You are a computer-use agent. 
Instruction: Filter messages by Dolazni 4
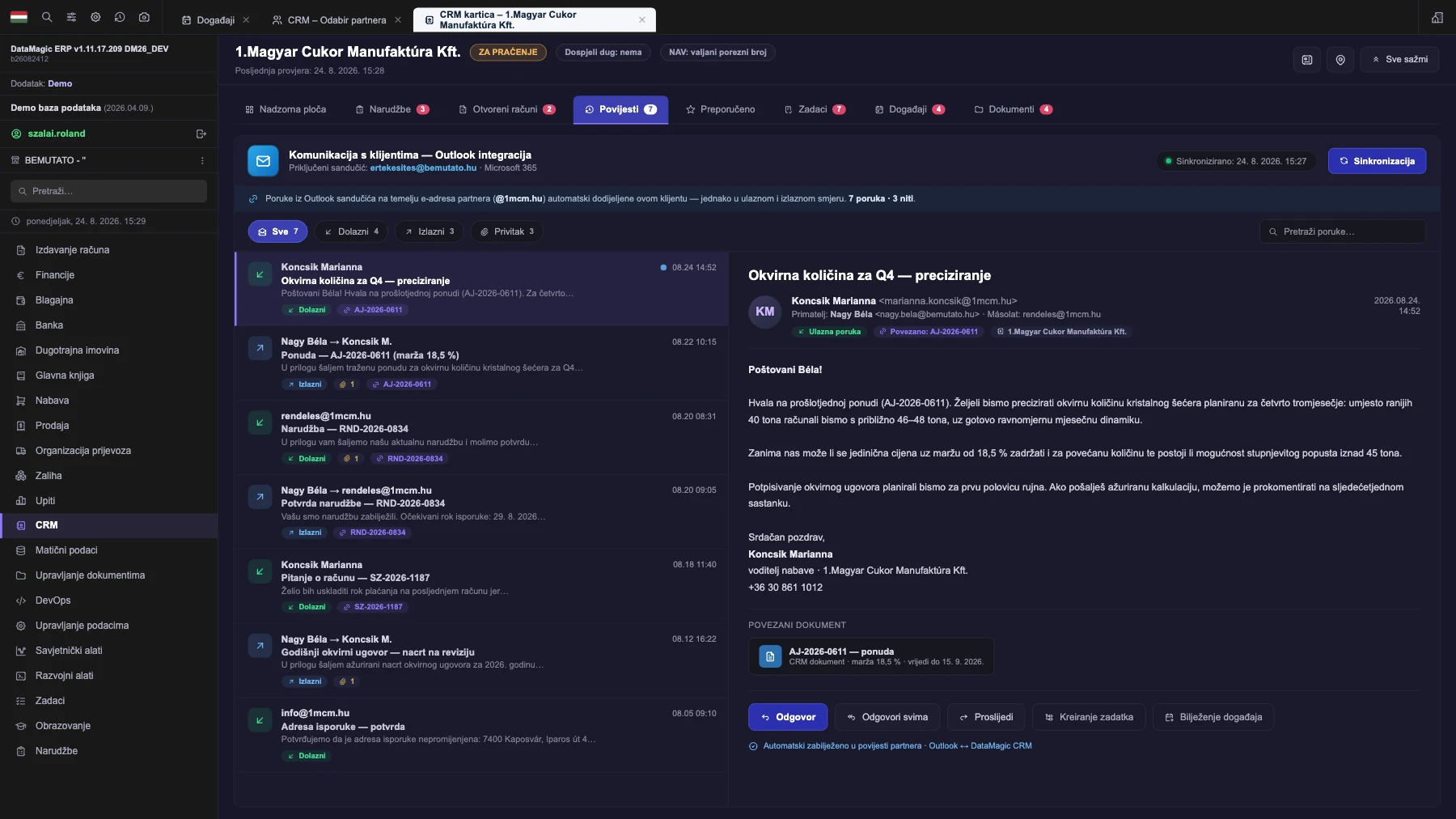click(351, 231)
